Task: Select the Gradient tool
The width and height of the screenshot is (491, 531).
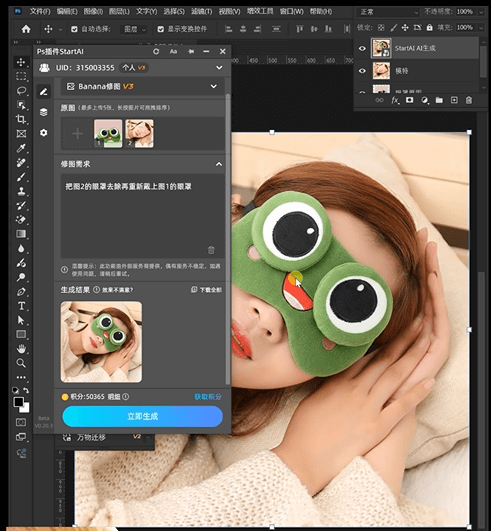Action: click(21, 234)
